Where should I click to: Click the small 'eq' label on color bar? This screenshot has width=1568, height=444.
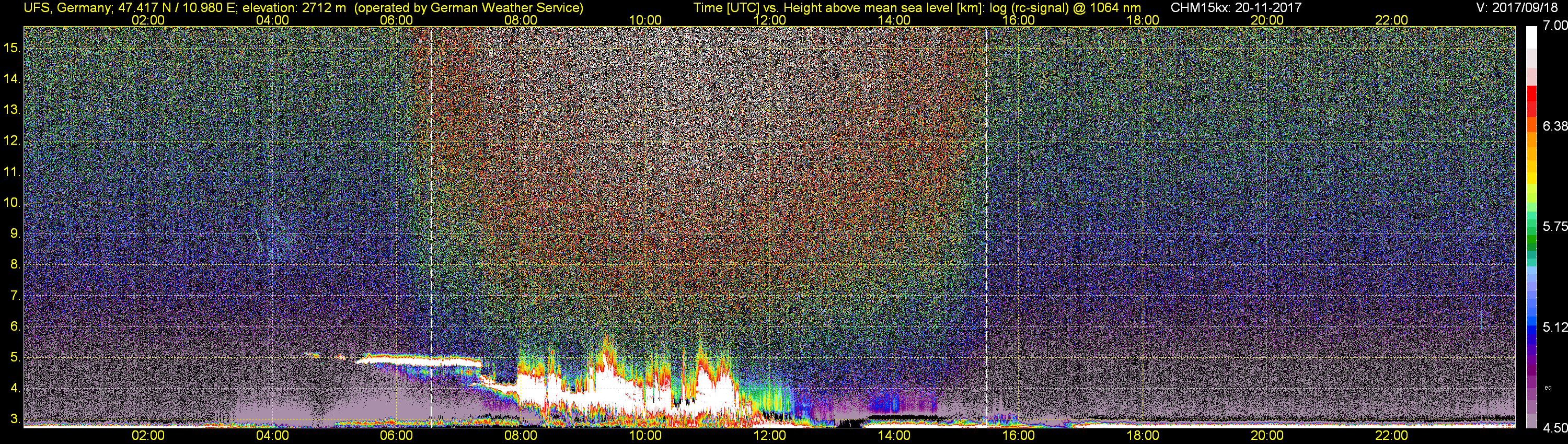pyautogui.click(x=1548, y=388)
